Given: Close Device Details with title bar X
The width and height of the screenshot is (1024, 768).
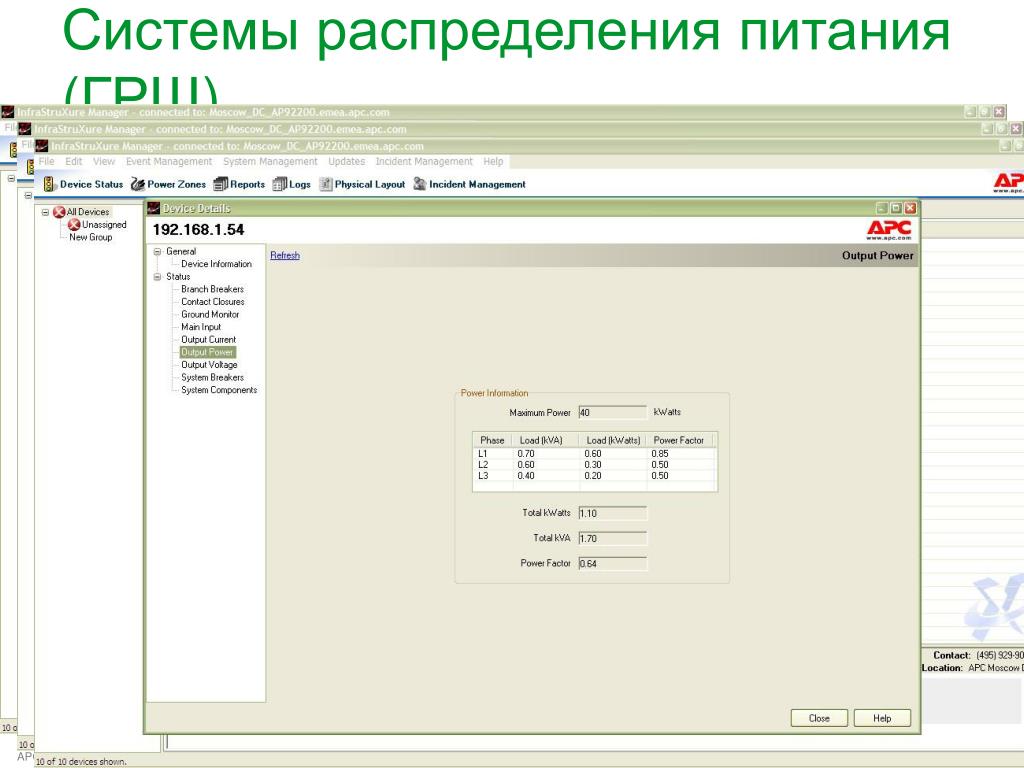Looking at the screenshot, I should tap(910, 208).
